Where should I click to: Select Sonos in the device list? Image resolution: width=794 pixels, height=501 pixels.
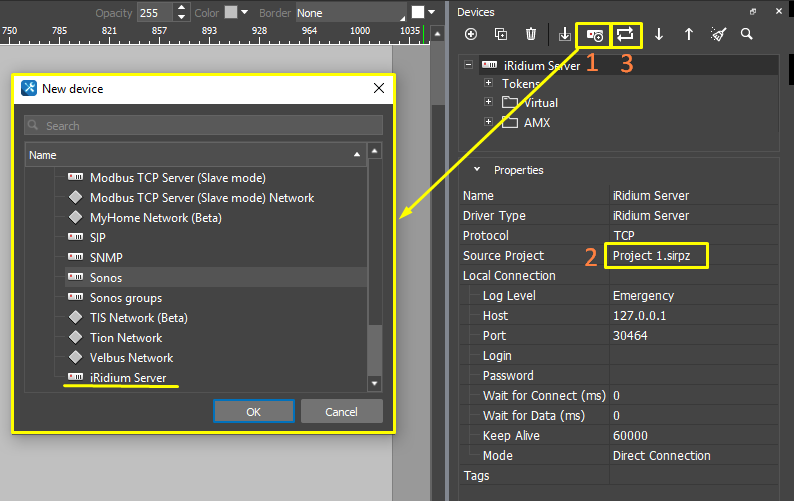(x=106, y=277)
